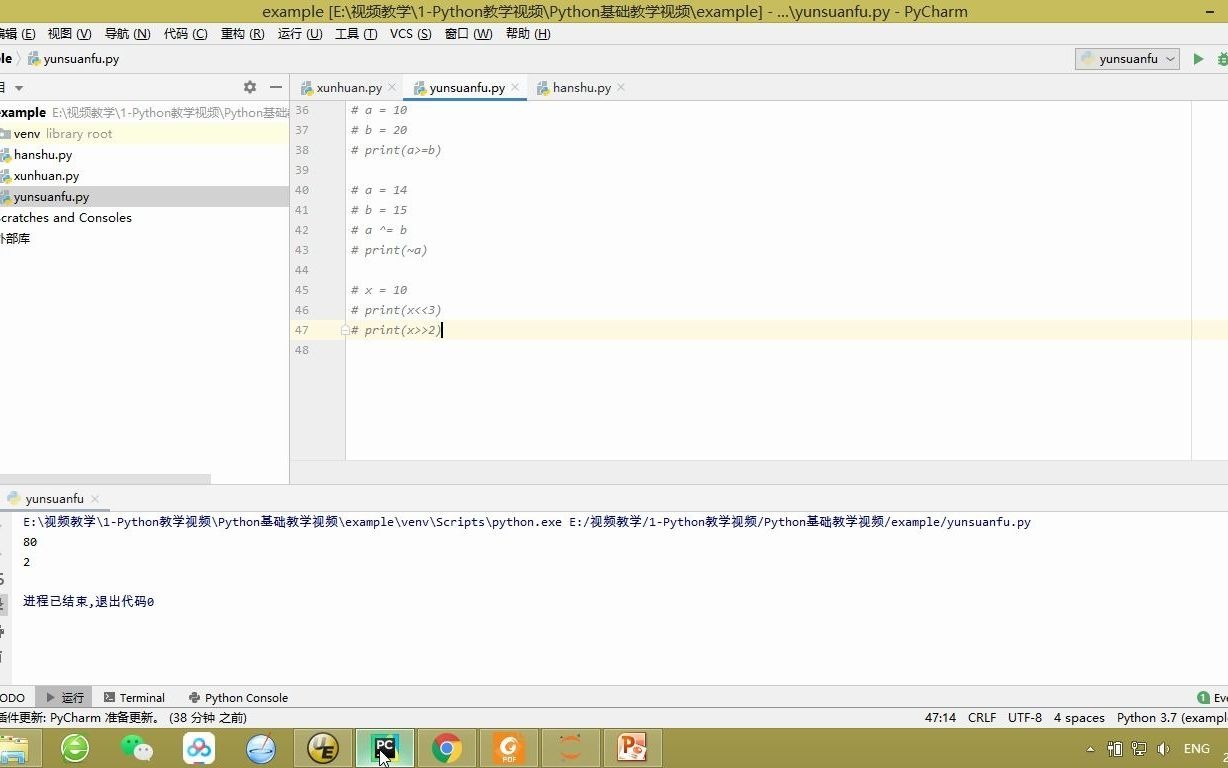The width and height of the screenshot is (1228, 768).
Task: Click line number 47 in the gutter
Action: coord(302,330)
